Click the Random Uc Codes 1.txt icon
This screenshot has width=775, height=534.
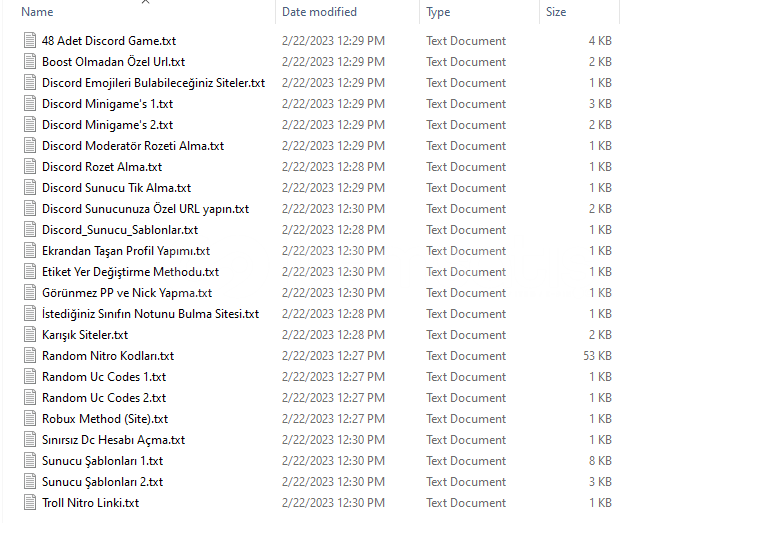[30, 377]
